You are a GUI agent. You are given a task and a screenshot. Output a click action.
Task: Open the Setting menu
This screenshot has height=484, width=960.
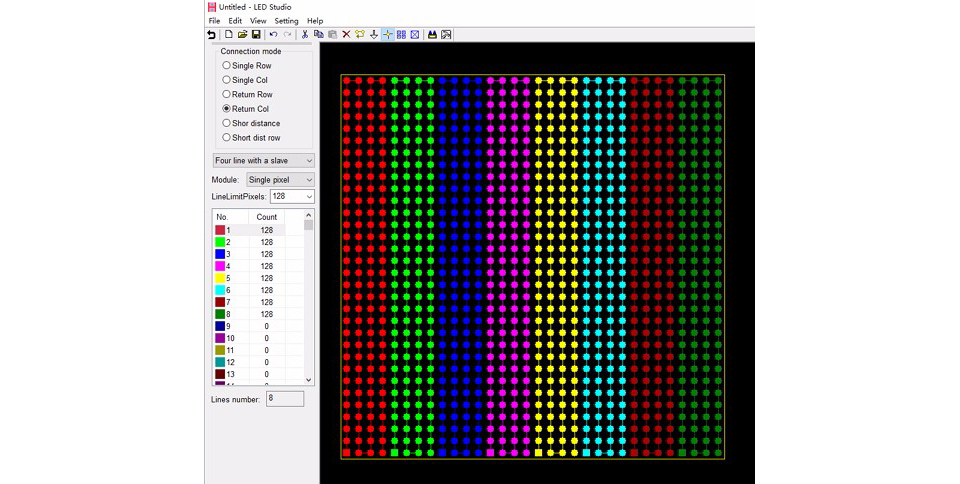pos(286,21)
